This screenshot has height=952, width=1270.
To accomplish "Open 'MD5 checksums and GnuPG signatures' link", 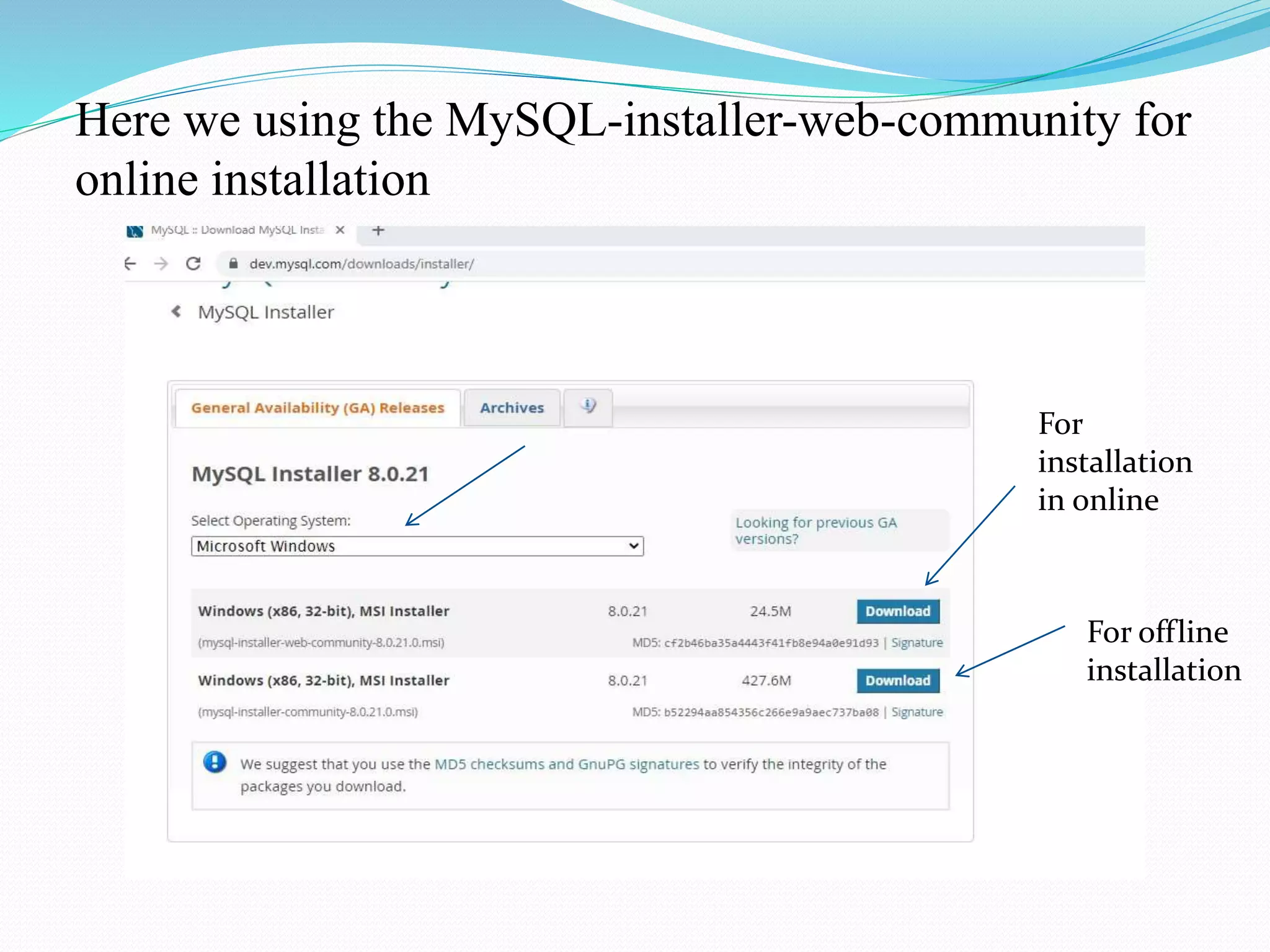I will click(567, 764).
